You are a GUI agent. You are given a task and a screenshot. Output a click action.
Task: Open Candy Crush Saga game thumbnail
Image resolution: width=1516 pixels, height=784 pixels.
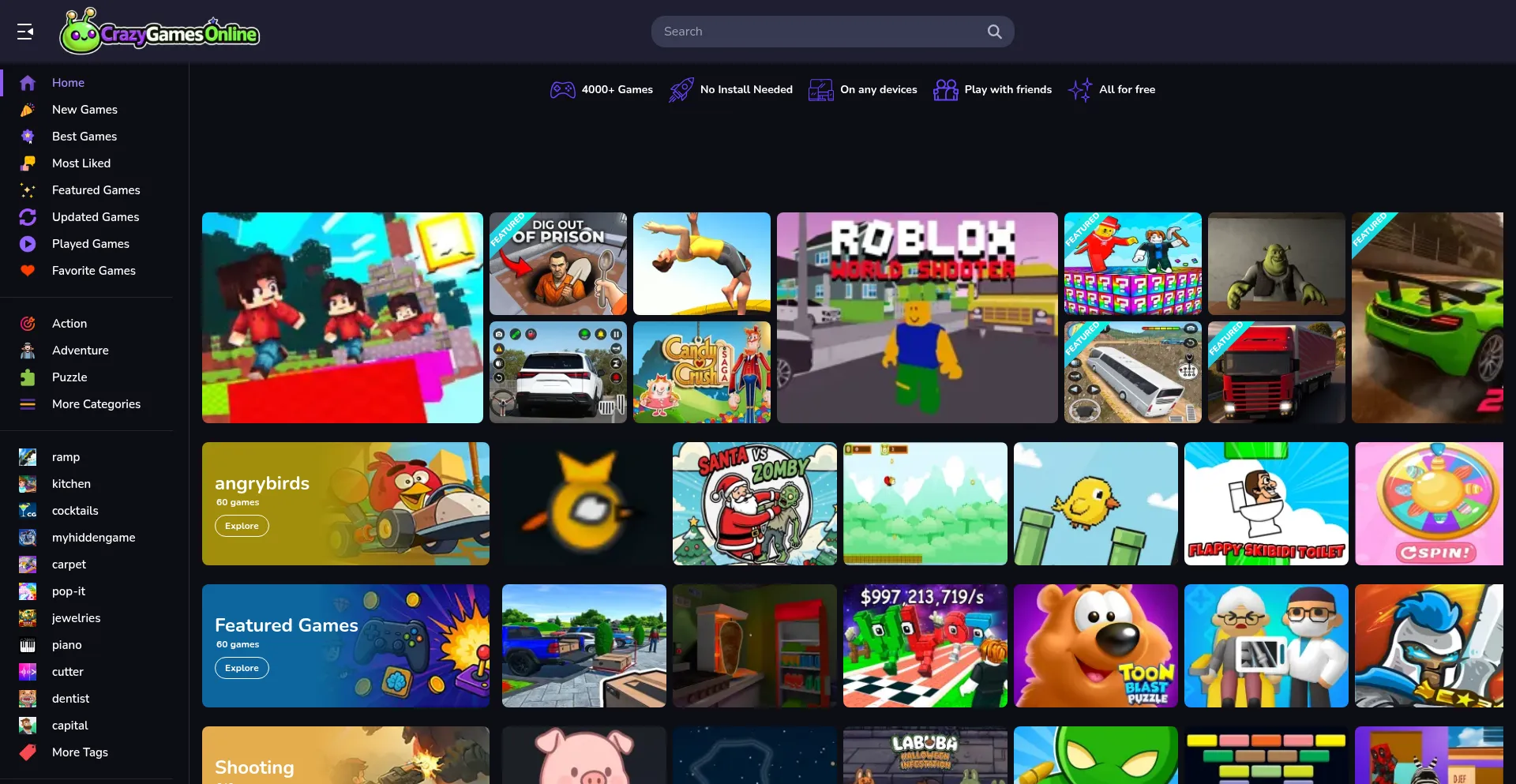point(702,372)
